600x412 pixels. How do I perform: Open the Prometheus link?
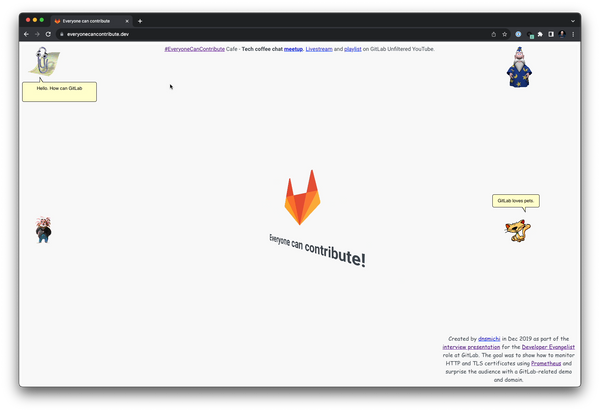pos(545,363)
